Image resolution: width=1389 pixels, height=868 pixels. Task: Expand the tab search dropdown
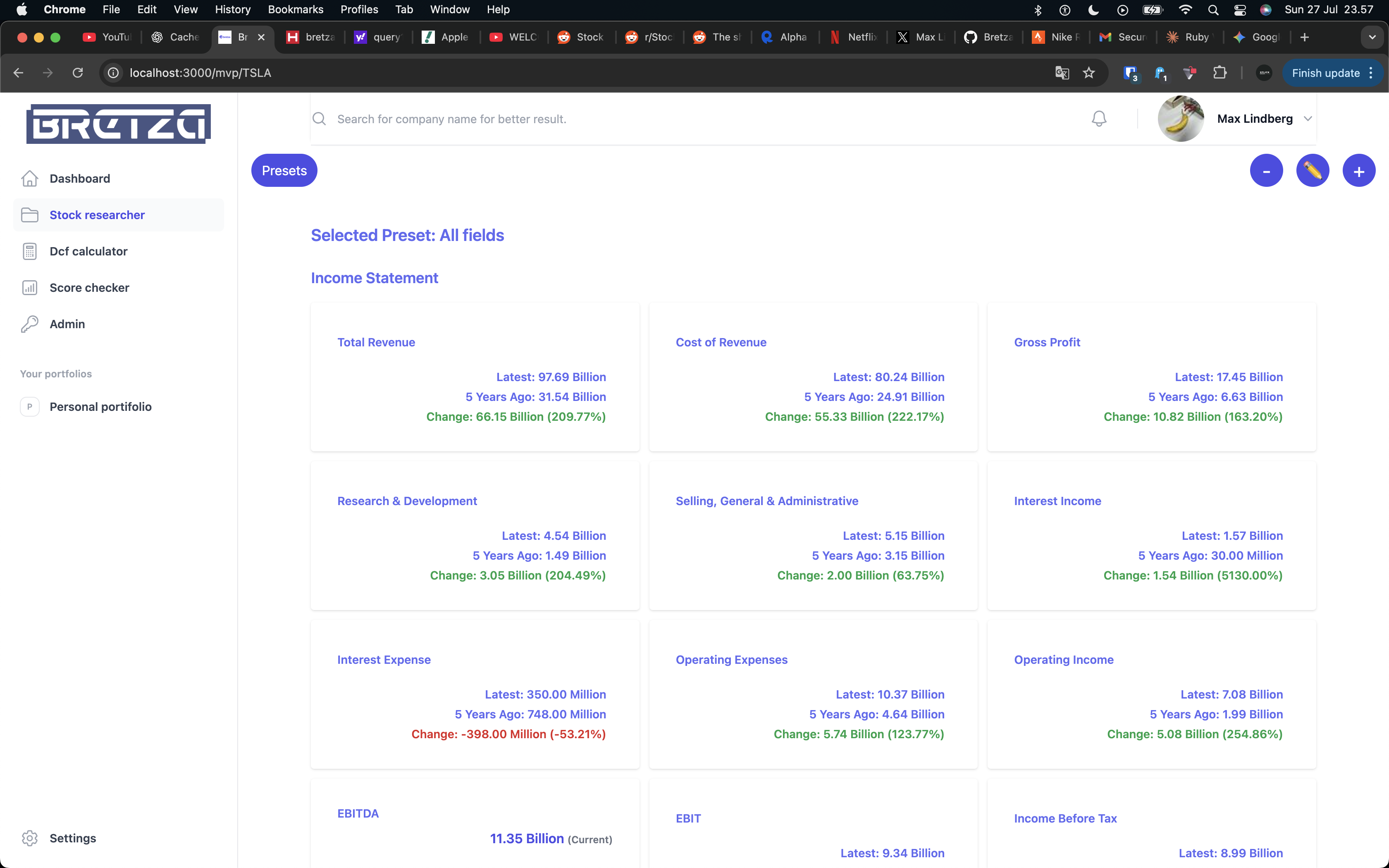click(x=1372, y=37)
